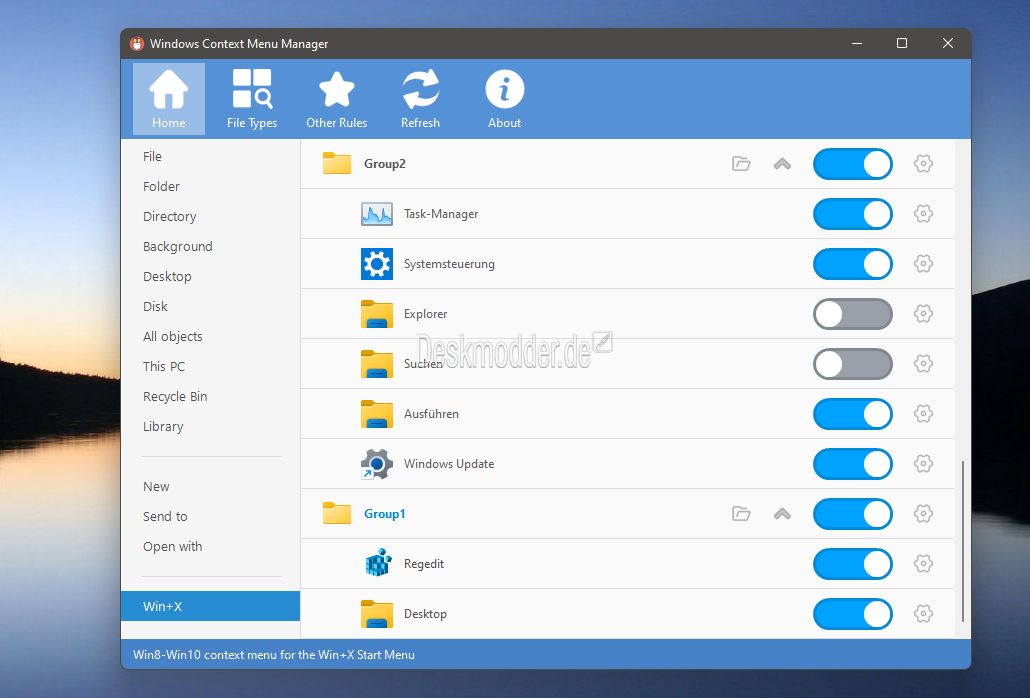Click the Group1 label

[x=385, y=513]
